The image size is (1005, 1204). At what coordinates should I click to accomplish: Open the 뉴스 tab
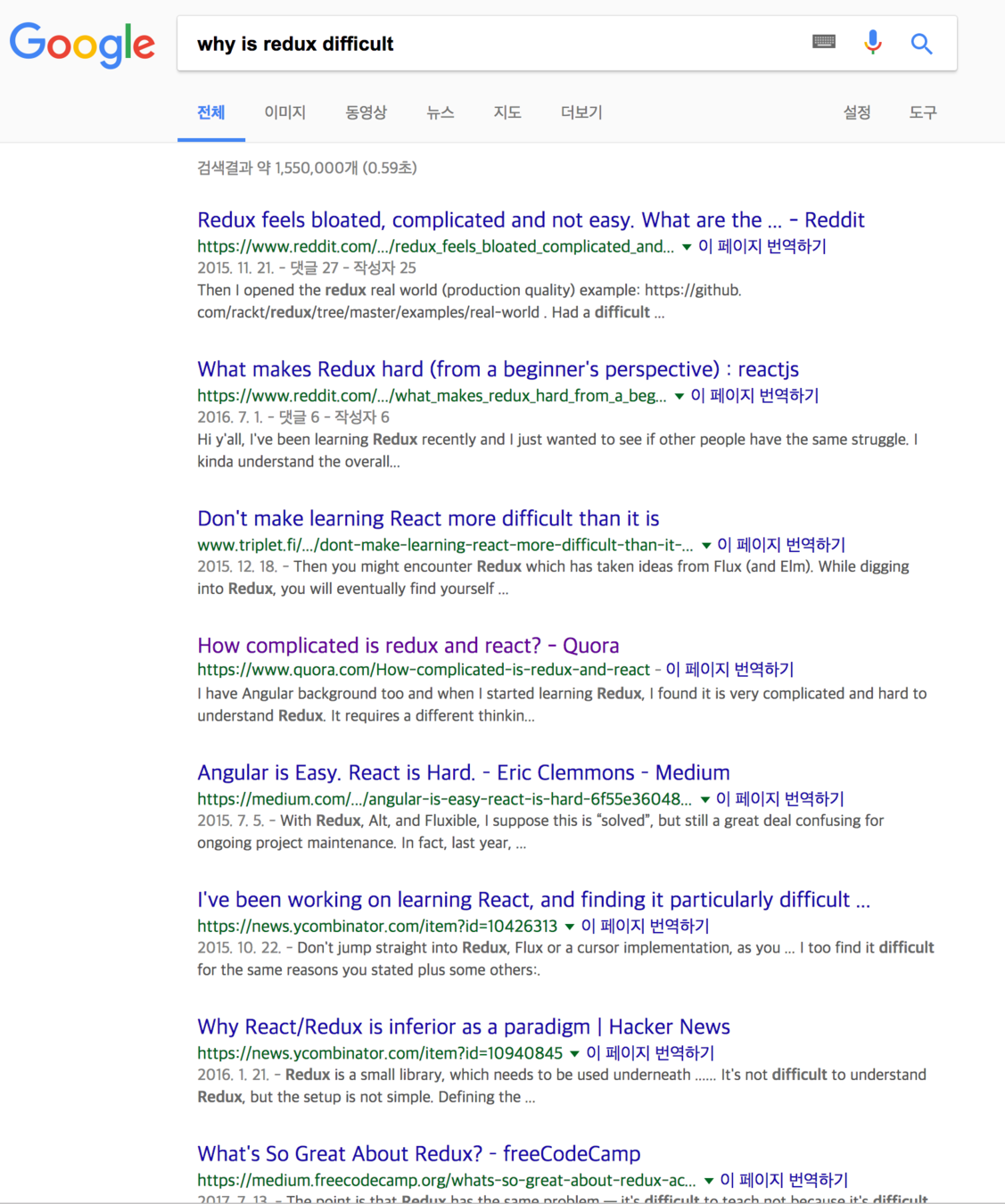click(x=441, y=112)
